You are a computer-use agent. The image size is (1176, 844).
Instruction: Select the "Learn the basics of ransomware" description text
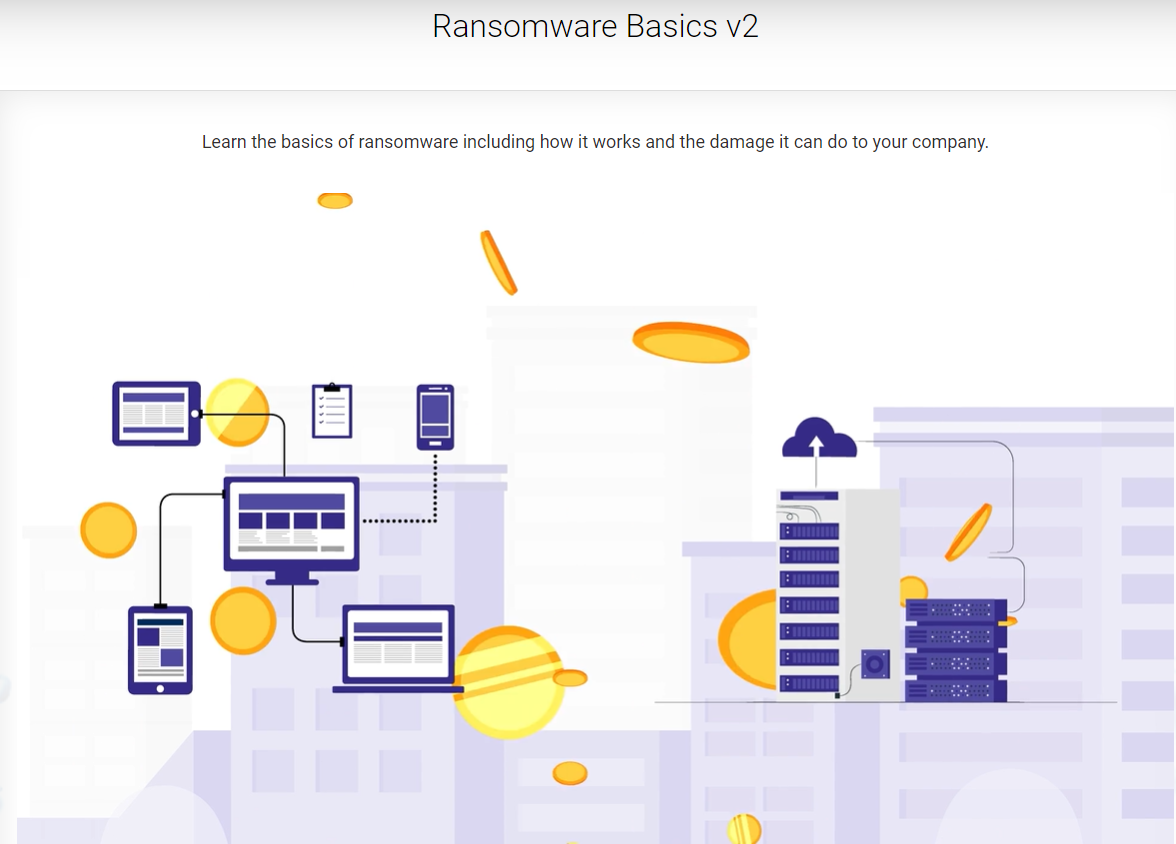click(x=595, y=142)
